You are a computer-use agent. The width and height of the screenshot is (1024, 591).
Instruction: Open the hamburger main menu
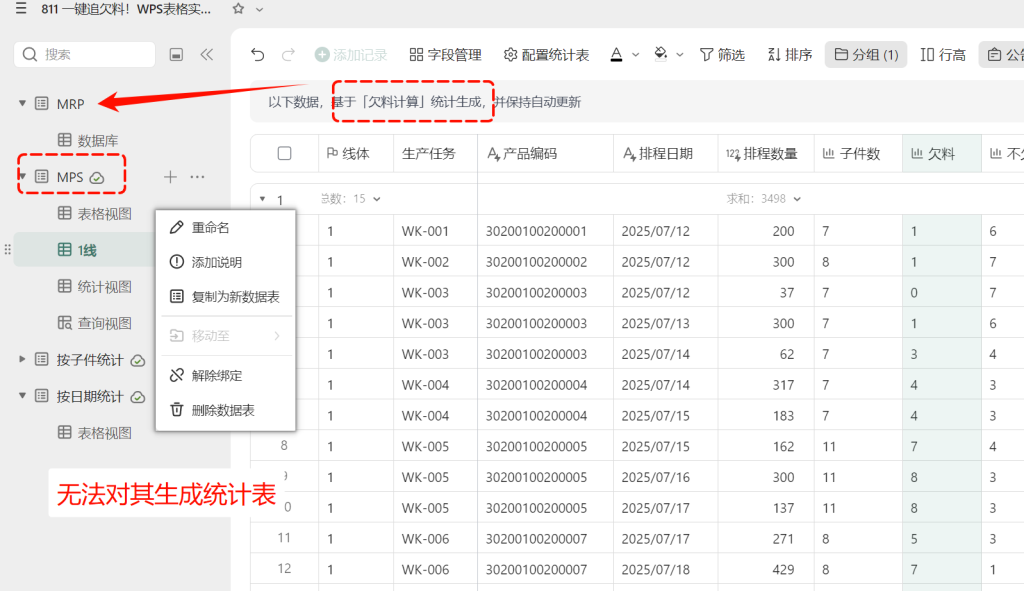[x=21, y=8]
